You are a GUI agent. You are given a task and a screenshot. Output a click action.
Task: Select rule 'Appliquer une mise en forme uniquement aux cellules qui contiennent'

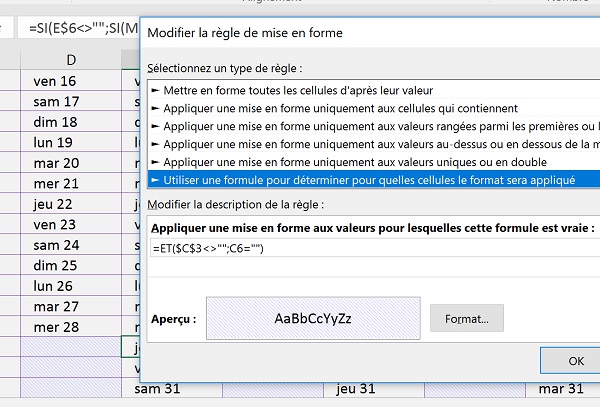[373, 108]
